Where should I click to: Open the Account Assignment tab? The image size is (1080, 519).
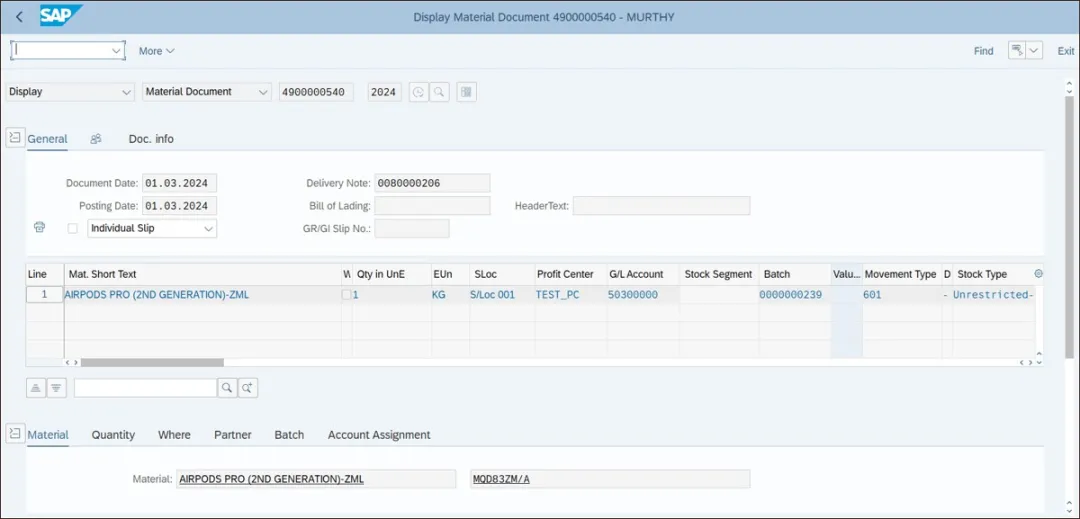379,435
